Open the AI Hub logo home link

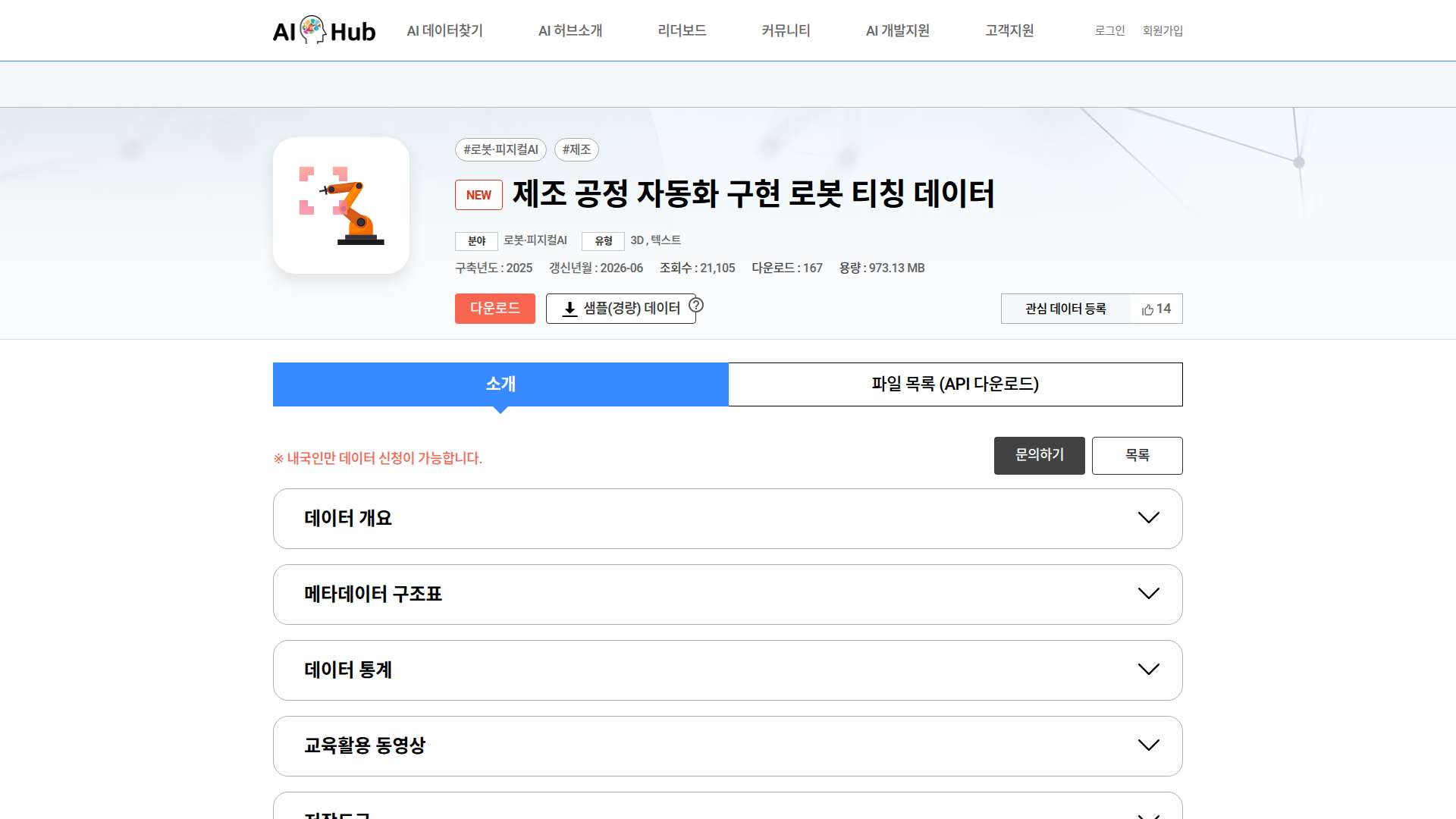point(324,30)
